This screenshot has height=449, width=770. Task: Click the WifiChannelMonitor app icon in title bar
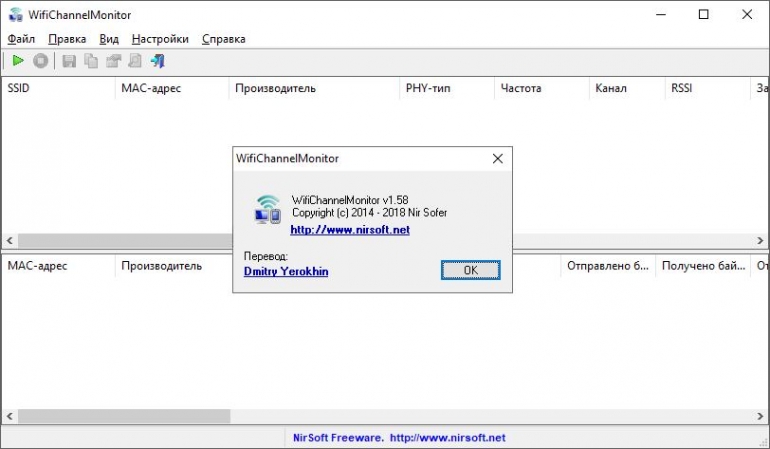pyautogui.click(x=16, y=15)
